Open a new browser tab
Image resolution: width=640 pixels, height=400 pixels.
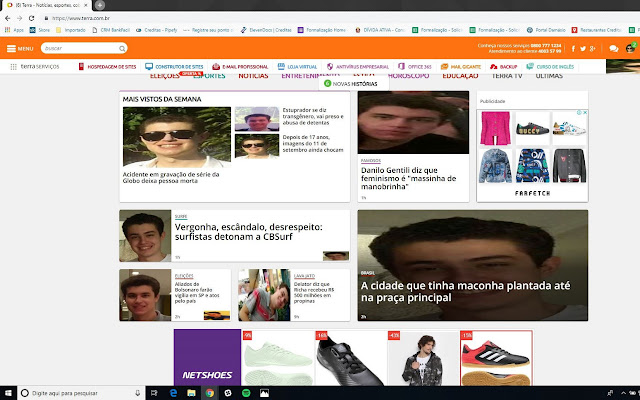tap(100, 5)
